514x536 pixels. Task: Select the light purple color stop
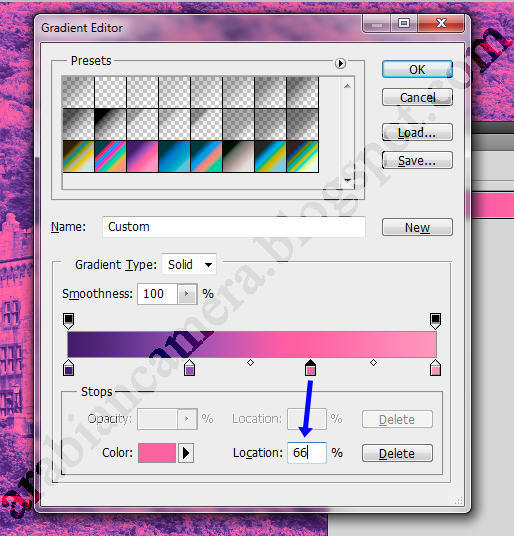(x=189, y=368)
